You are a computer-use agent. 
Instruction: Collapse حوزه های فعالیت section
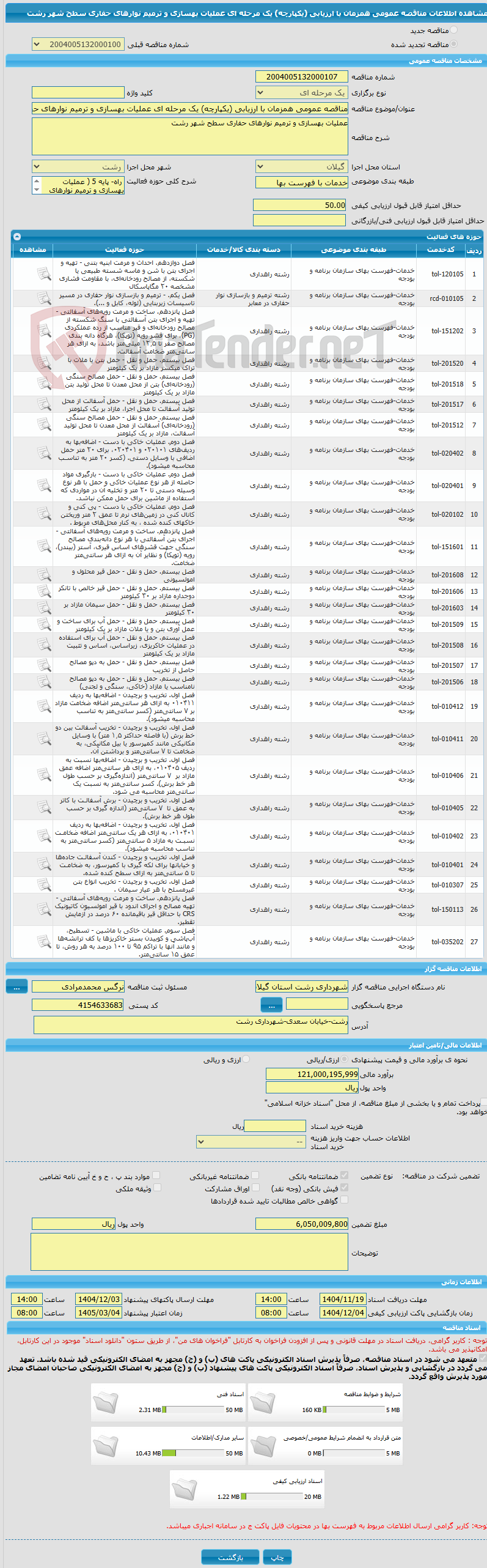click(x=17, y=236)
